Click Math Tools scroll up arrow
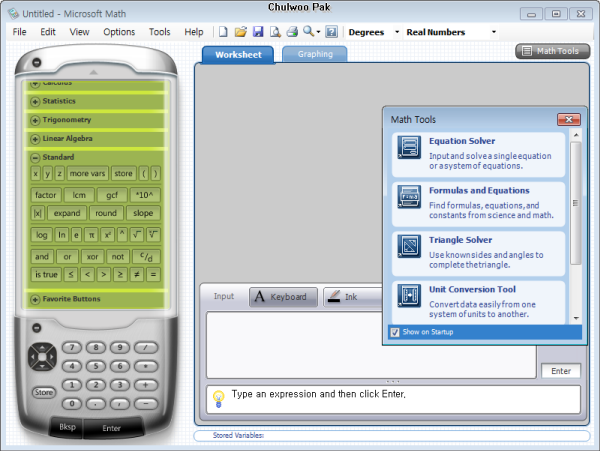The width and height of the screenshot is (600, 451). click(x=576, y=135)
